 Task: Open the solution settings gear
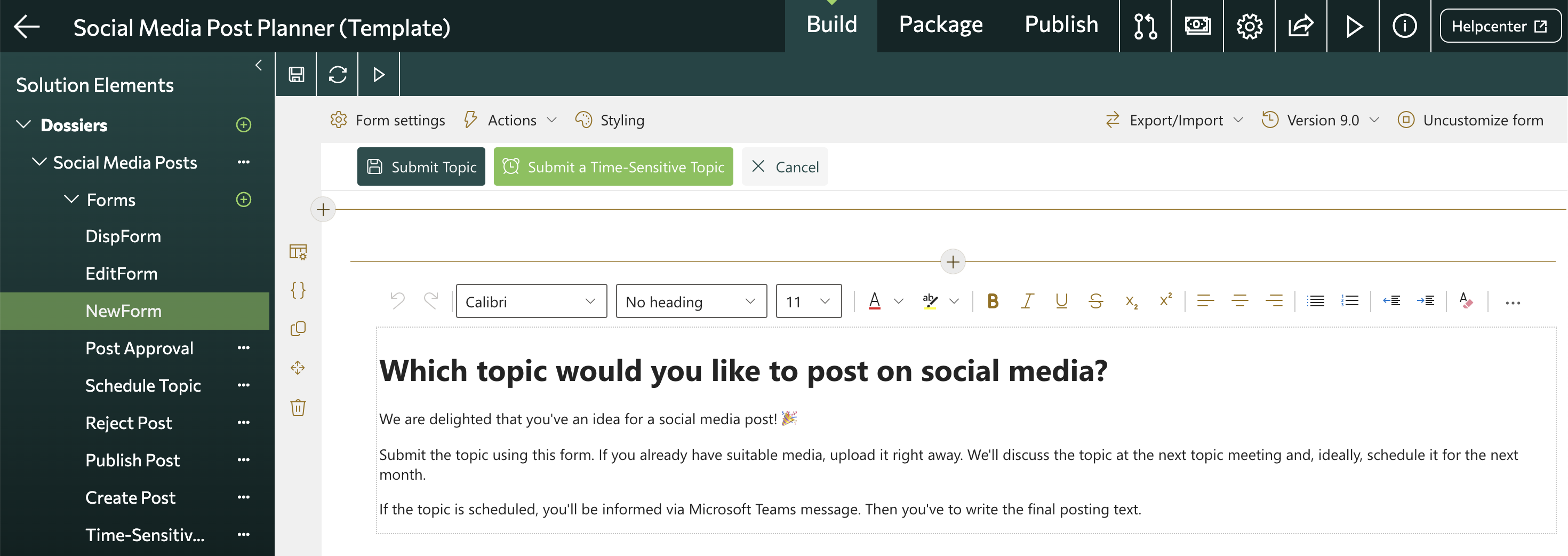(x=1249, y=26)
